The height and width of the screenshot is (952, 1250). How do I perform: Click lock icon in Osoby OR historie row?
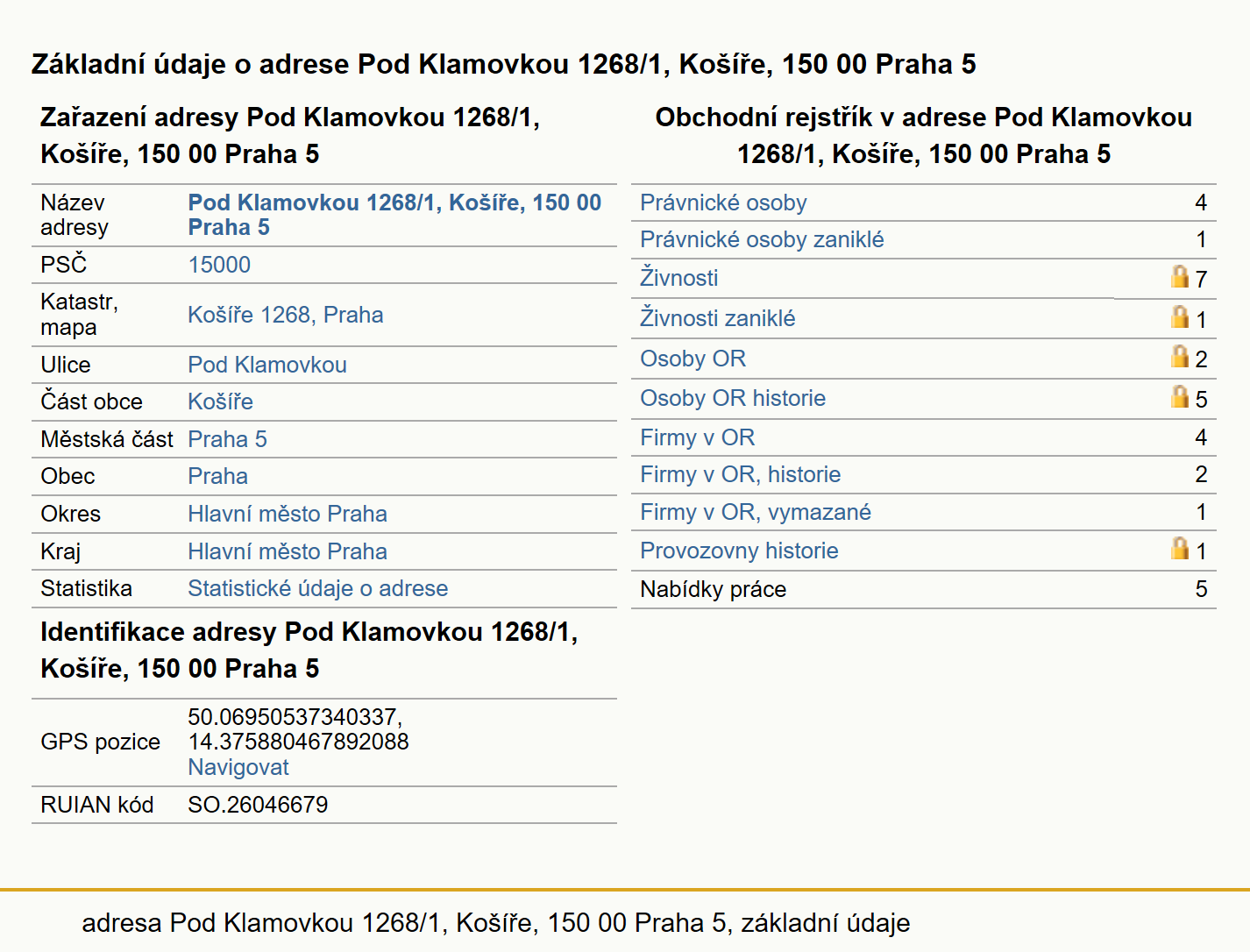1180,396
